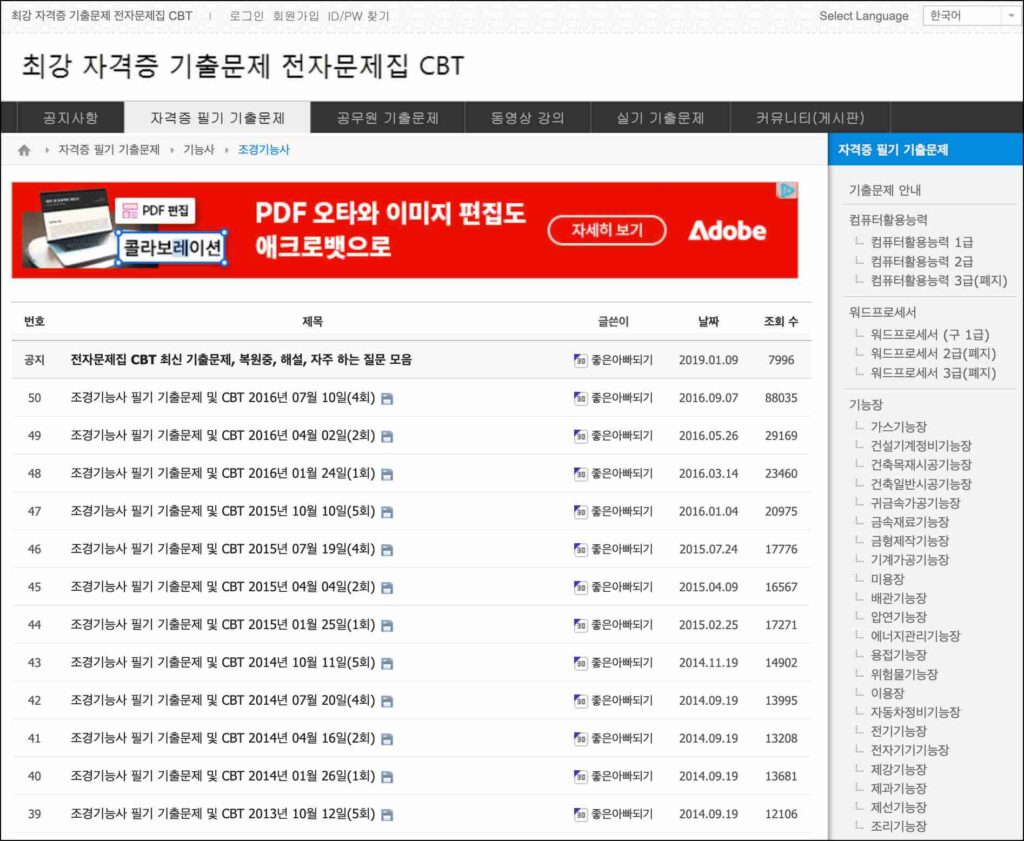
Task: Click the Adobe banner advertisement image
Action: click(404, 230)
